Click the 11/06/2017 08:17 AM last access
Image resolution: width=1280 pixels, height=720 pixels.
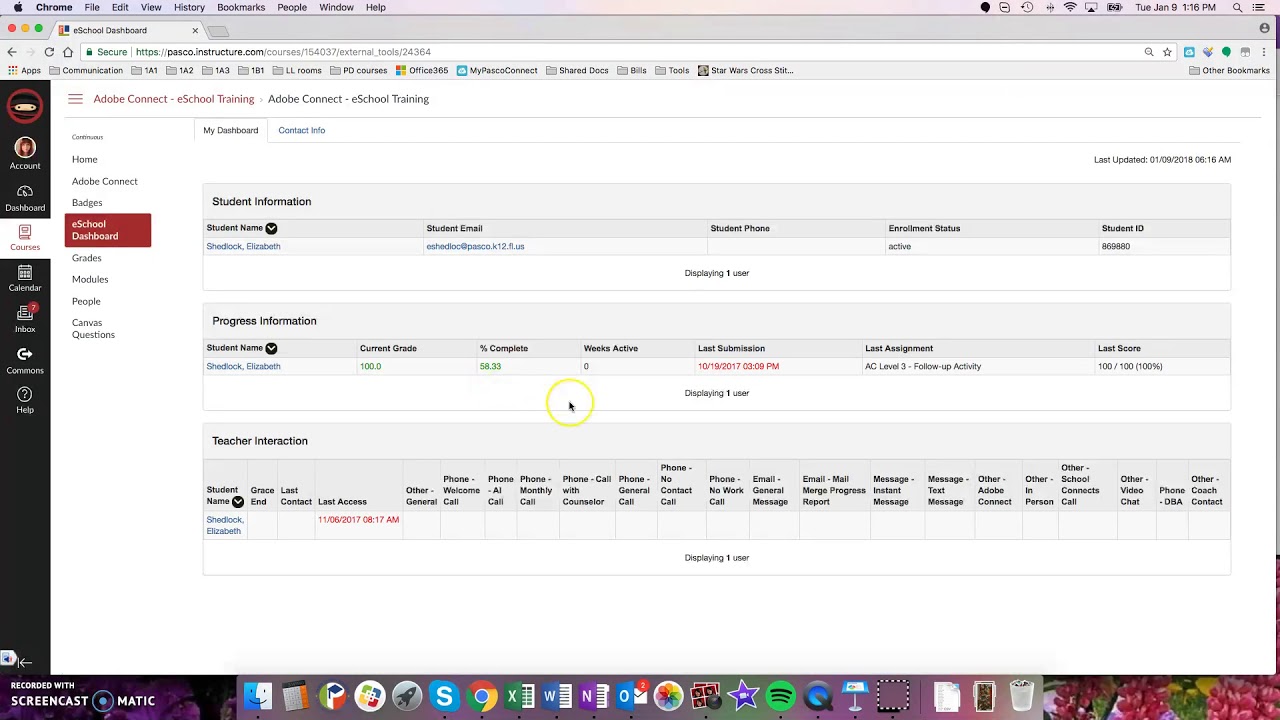coord(358,520)
